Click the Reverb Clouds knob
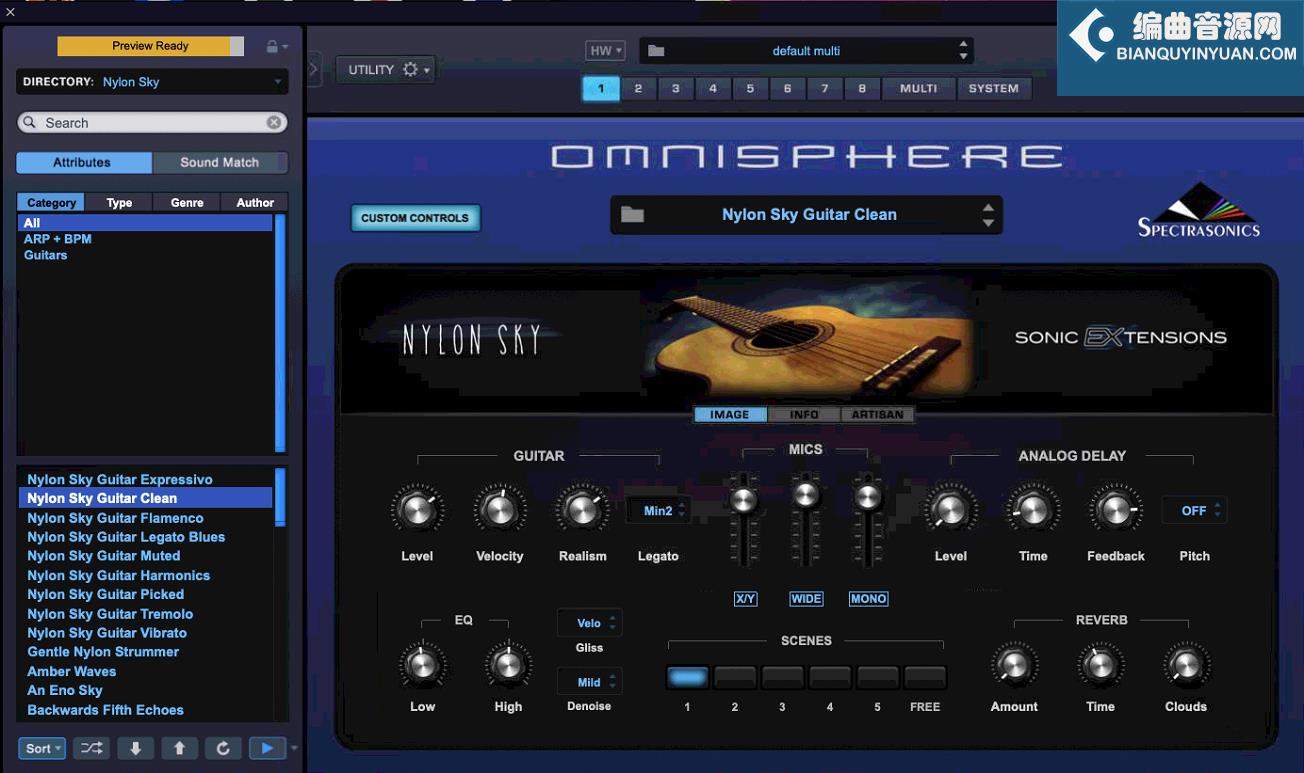Image resolution: width=1304 pixels, height=773 pixels. pos(1186,665)
